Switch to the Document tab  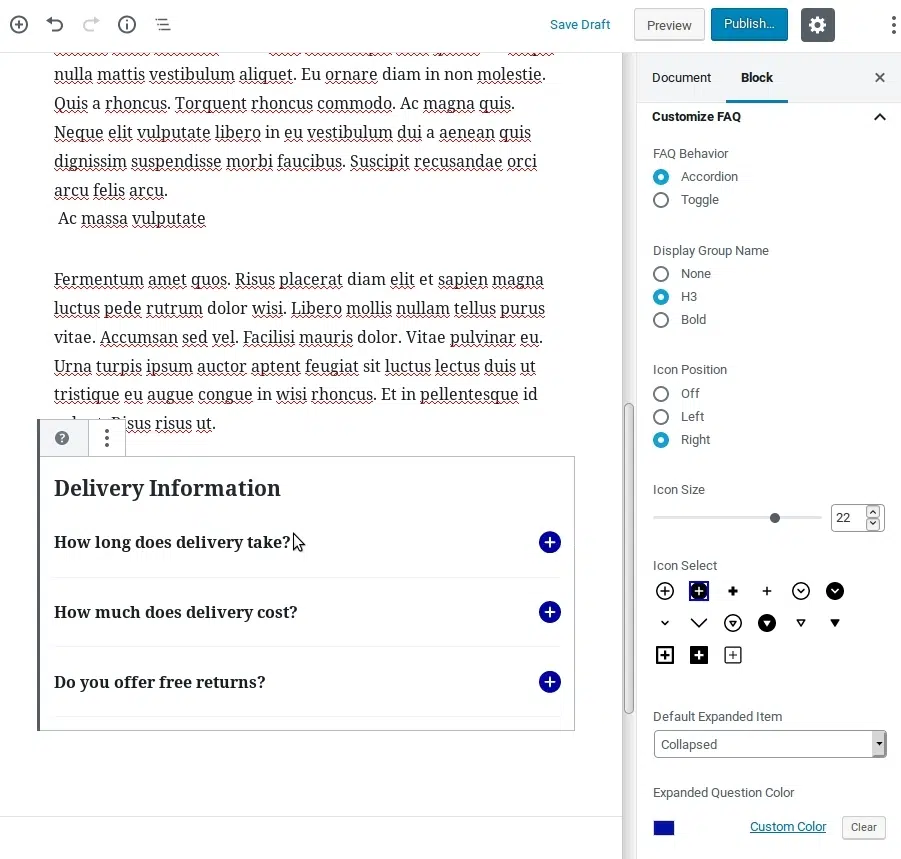pyautogui.click(x=681, y=77)
